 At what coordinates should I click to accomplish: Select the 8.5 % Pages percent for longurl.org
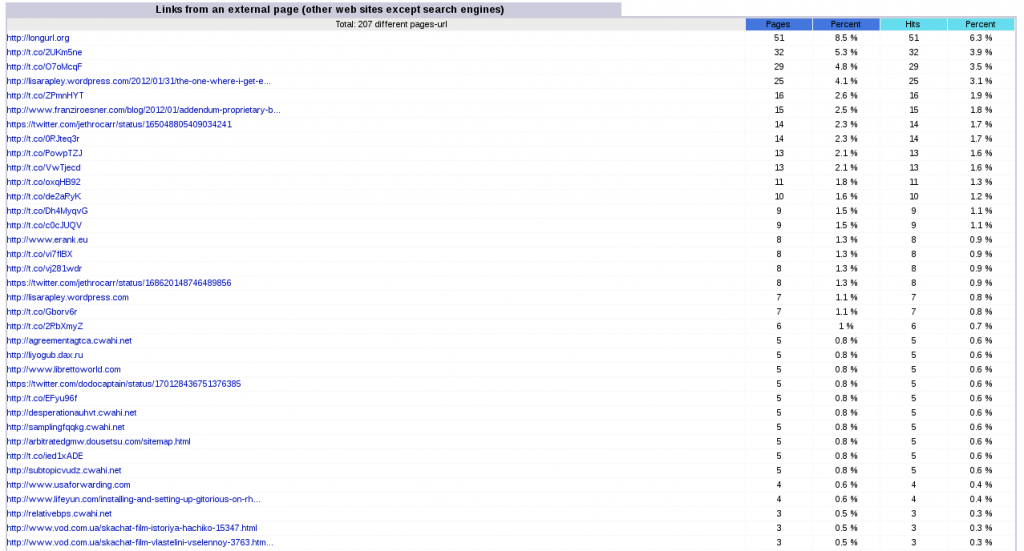coord(846,38)
